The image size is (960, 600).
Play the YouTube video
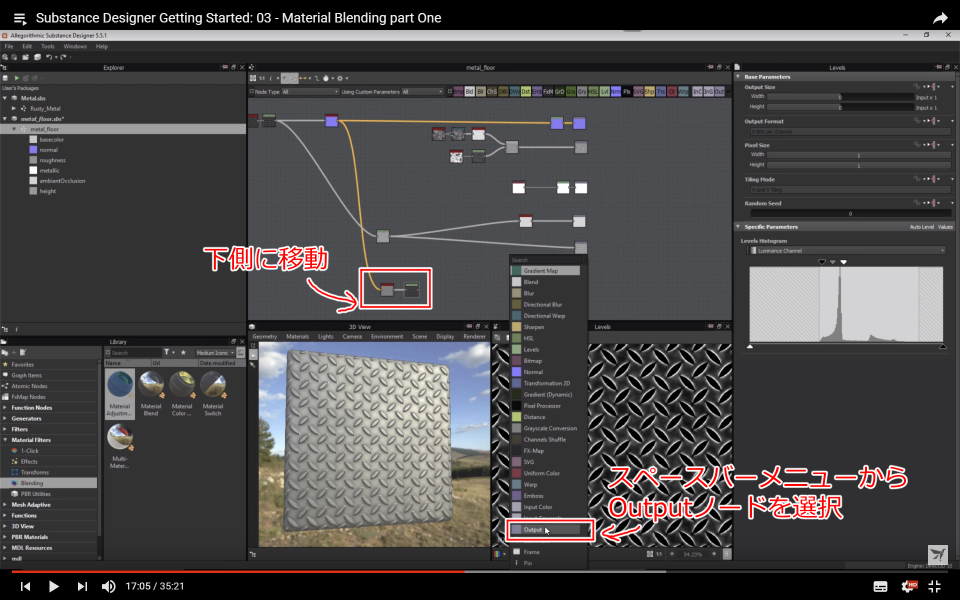pos(53,586)
